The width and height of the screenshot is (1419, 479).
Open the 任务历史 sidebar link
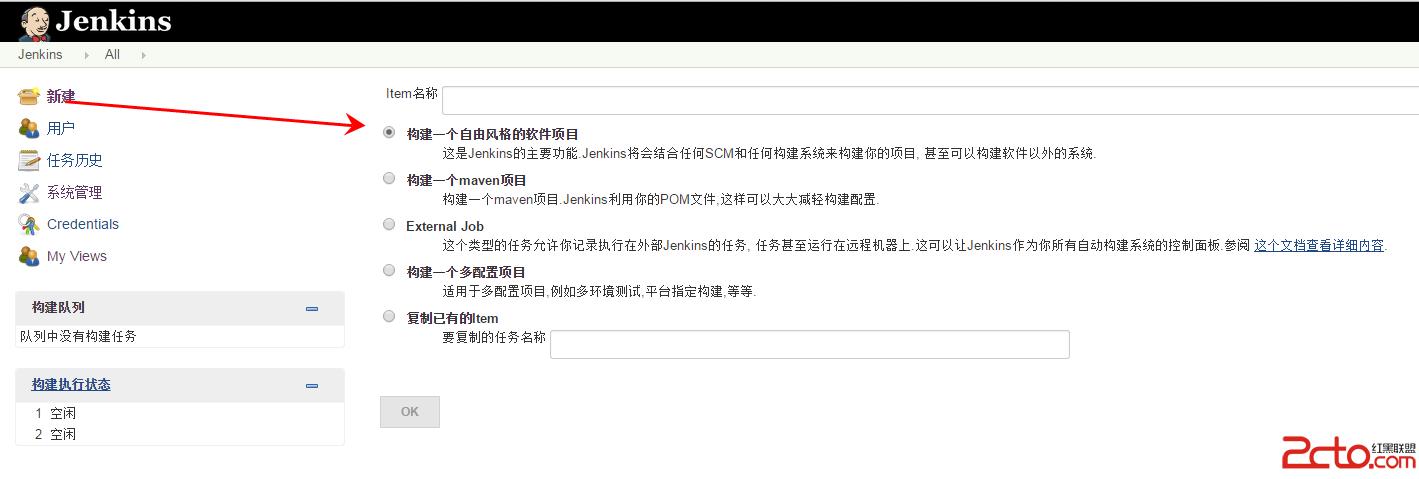pos(75,160)
